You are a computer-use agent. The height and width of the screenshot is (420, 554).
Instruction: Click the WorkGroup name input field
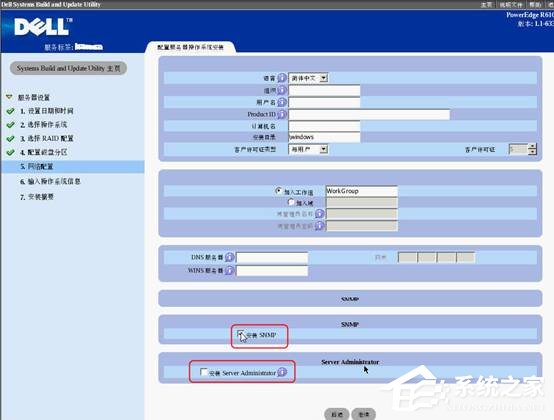pyautogui.click(x=362, y=191)
